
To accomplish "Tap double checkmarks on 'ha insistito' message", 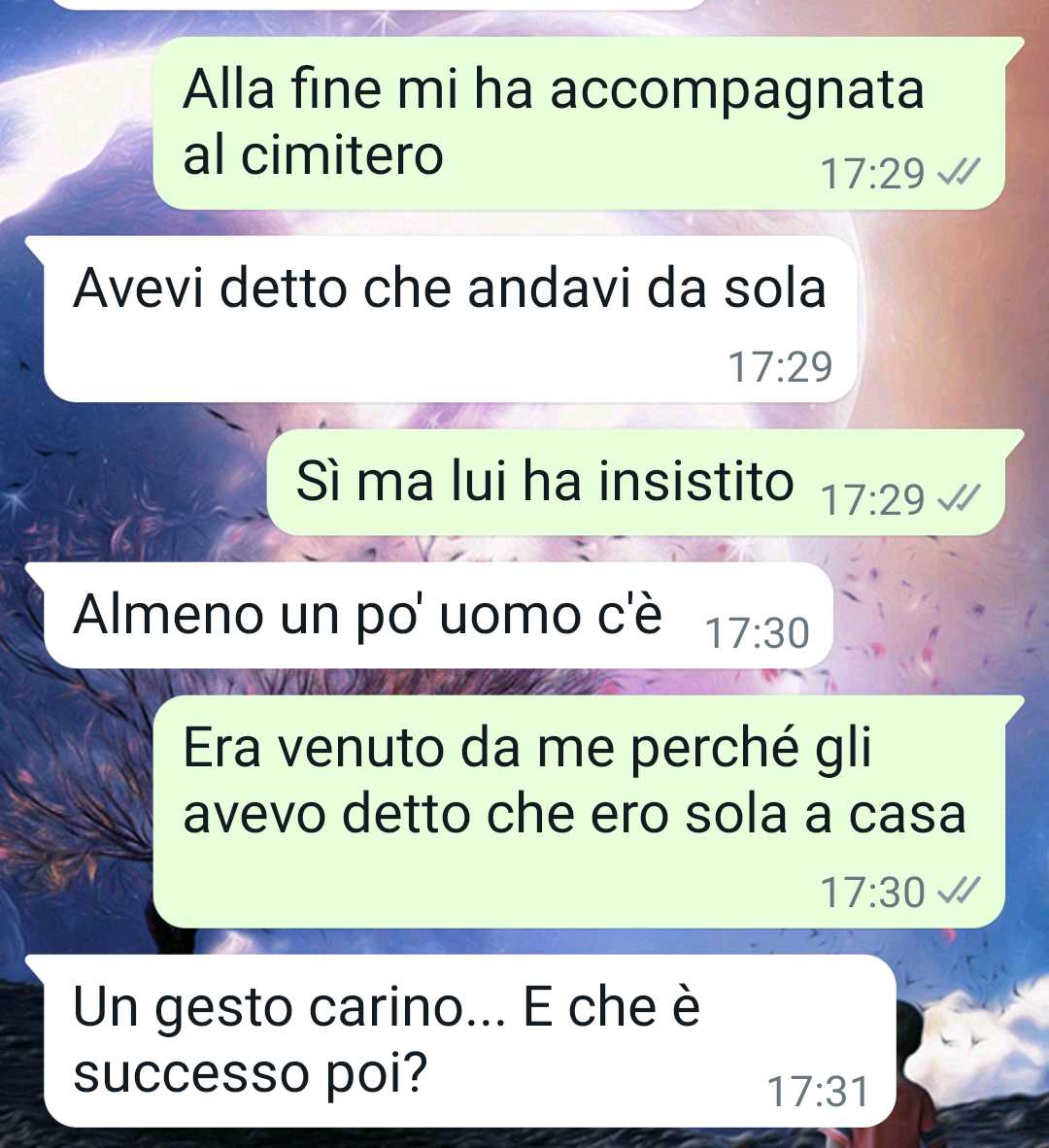I will click(959, 500).
